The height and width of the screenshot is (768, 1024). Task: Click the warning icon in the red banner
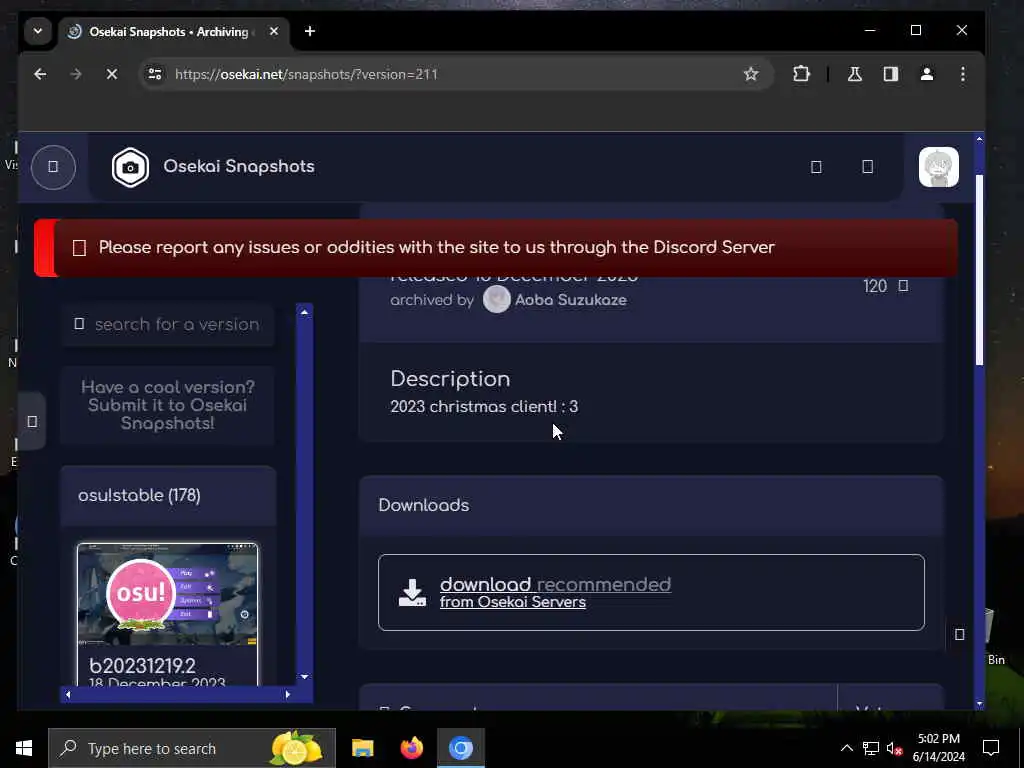click(x=79, y=248)
